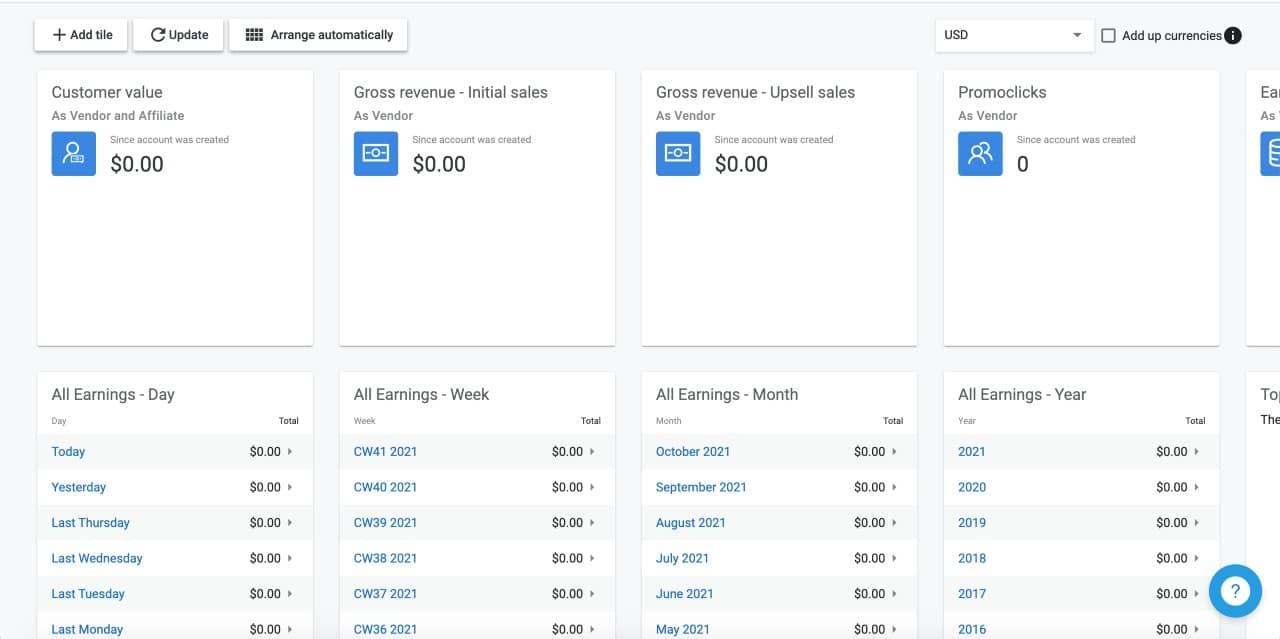The height and width of the screenshot is (639, 1280).
Task: Click the Promoclicks tile title
Action: [1002, 92]
